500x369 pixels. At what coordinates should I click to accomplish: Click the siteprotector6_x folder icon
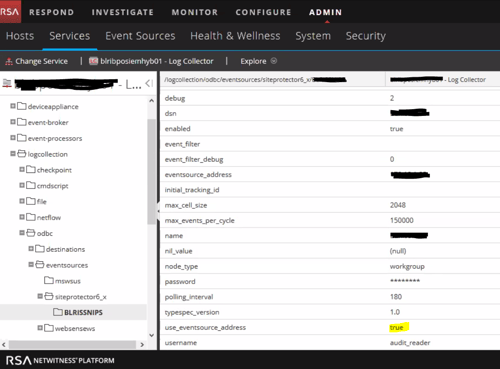pyautogui.click(x=49, y=296)
